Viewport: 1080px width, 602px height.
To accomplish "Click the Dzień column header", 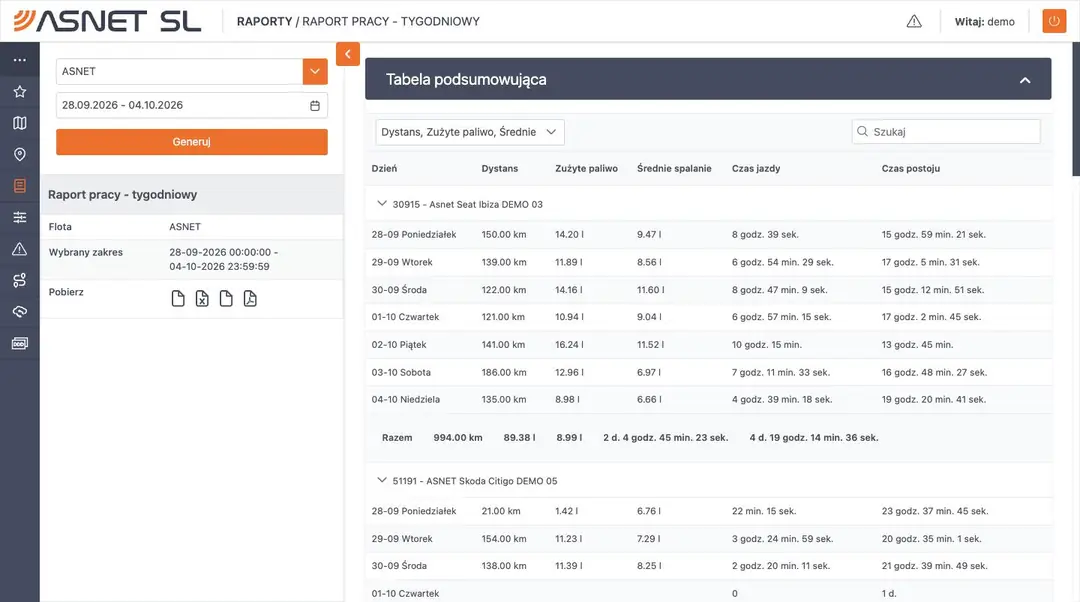I will [384, 169].
